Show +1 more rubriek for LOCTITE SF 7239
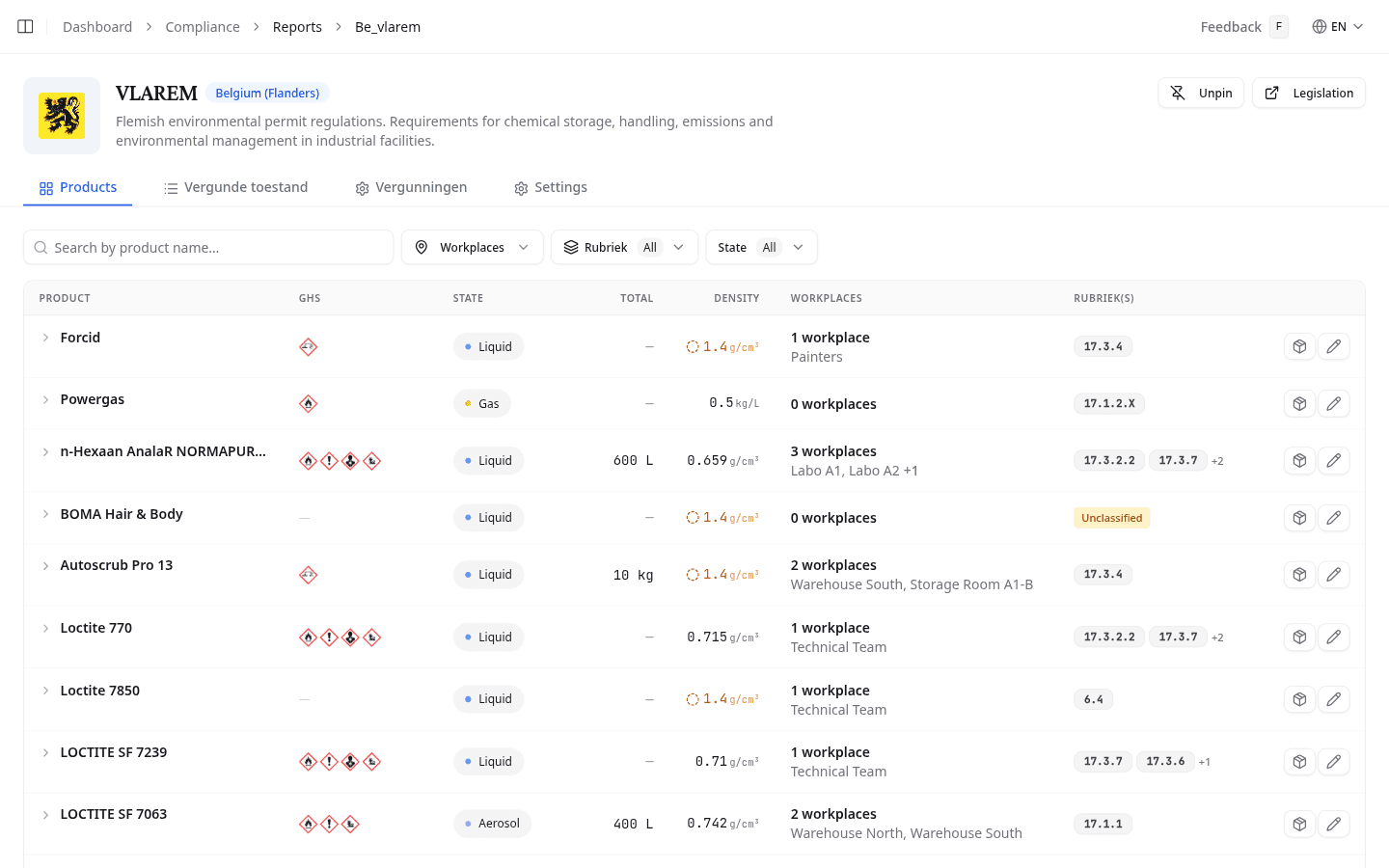The image size is (1389, 868). point(1205,762)
